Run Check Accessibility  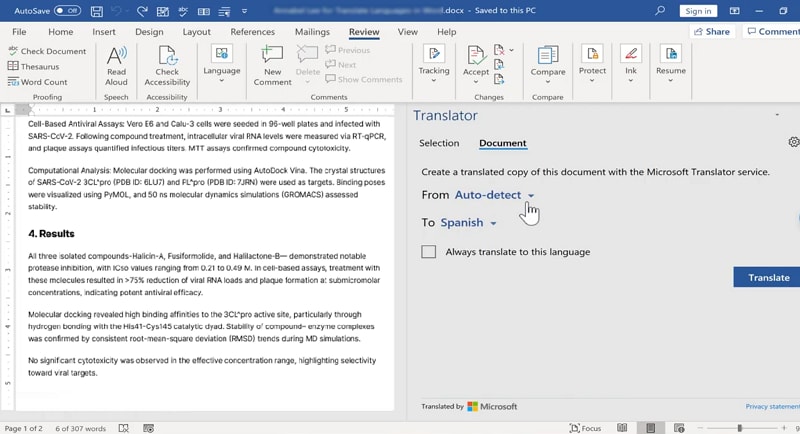coord(167,66)
